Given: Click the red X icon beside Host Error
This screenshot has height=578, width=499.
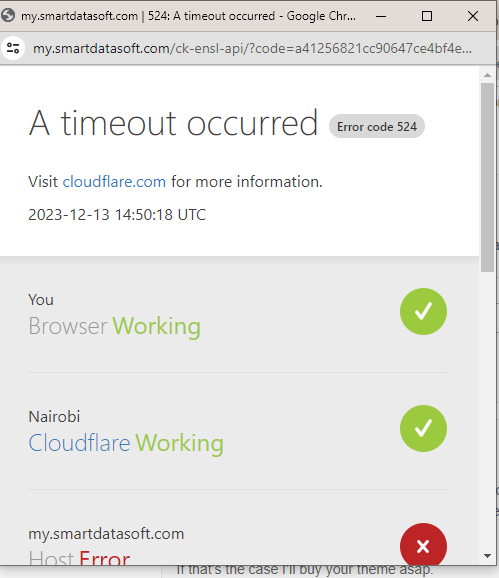Looking at the screenshot, I should (423, 545).
